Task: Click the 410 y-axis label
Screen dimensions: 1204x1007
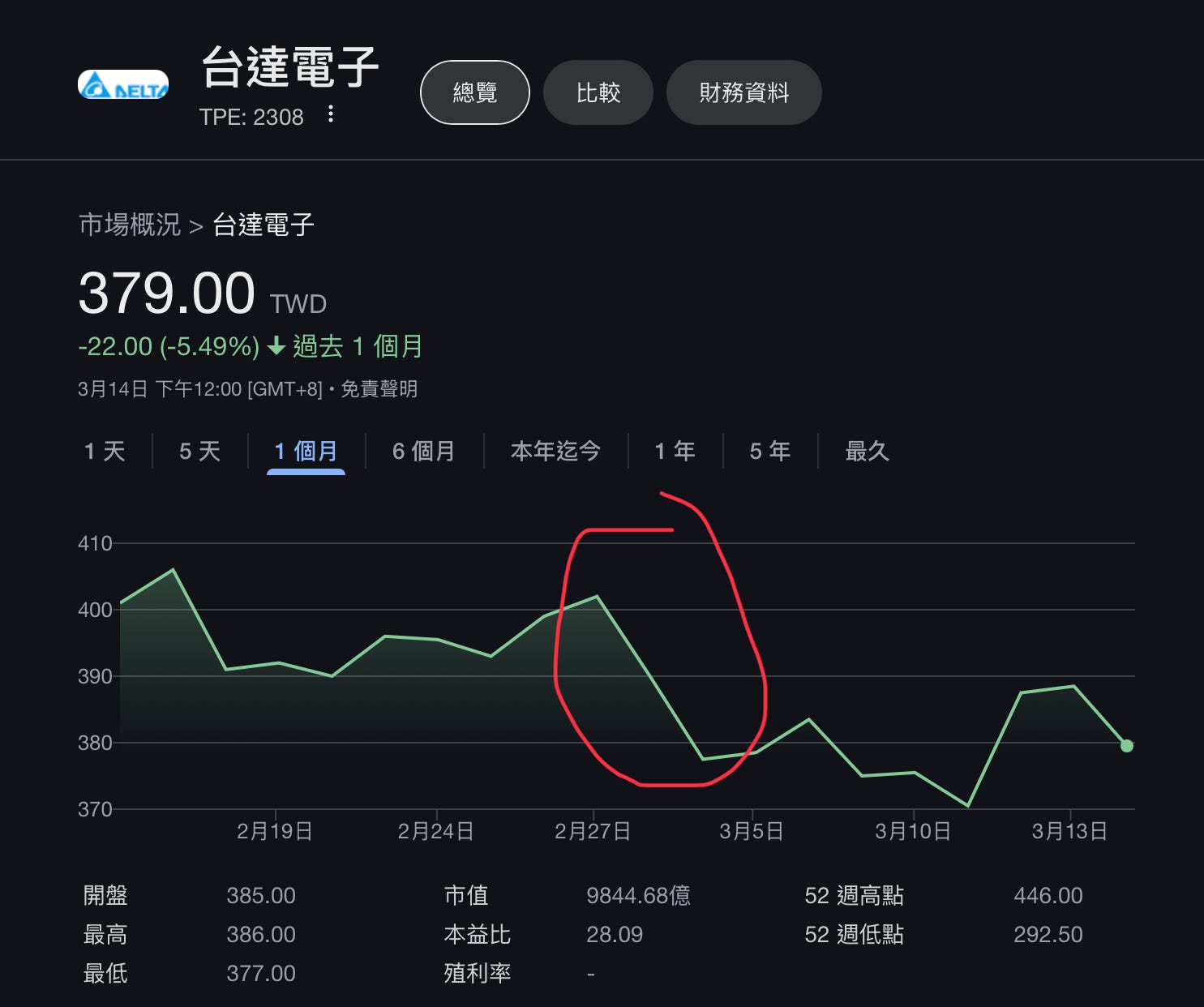Action: click(95, 543)
